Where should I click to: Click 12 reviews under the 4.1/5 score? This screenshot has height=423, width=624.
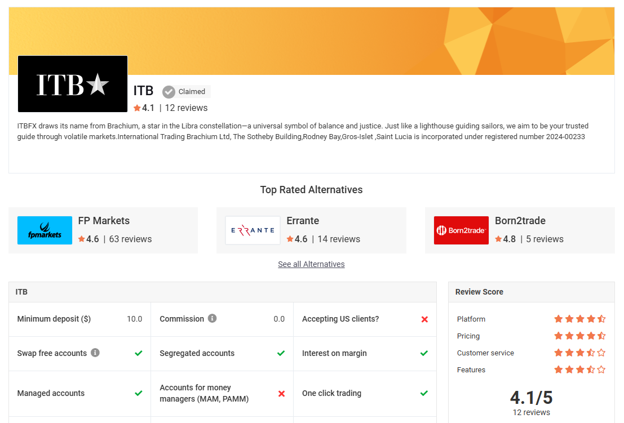coord(532,412)
